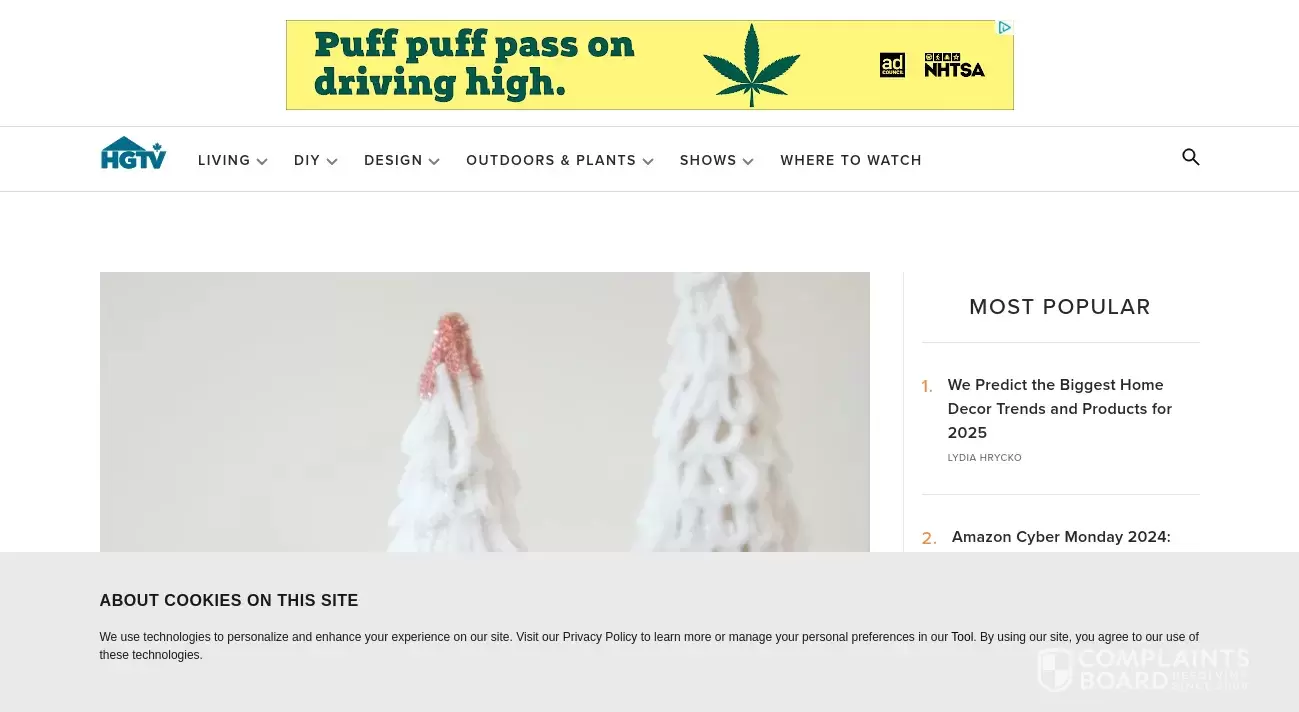Image resolution: width=1299 pixels, height=712 pixels.
Task: Open the search magnifier icon
Action: (1190, 157)
